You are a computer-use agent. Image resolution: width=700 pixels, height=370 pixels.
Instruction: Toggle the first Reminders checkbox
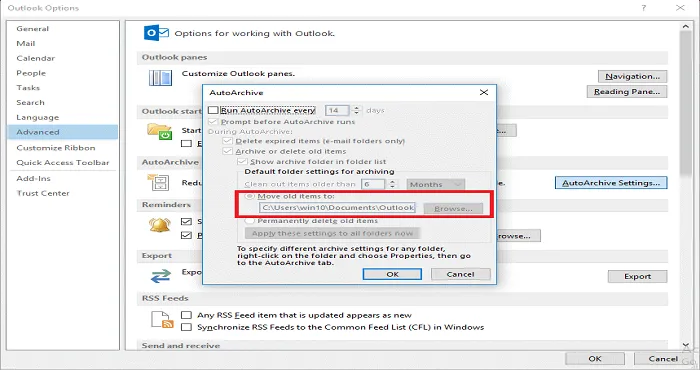point(186,221)
